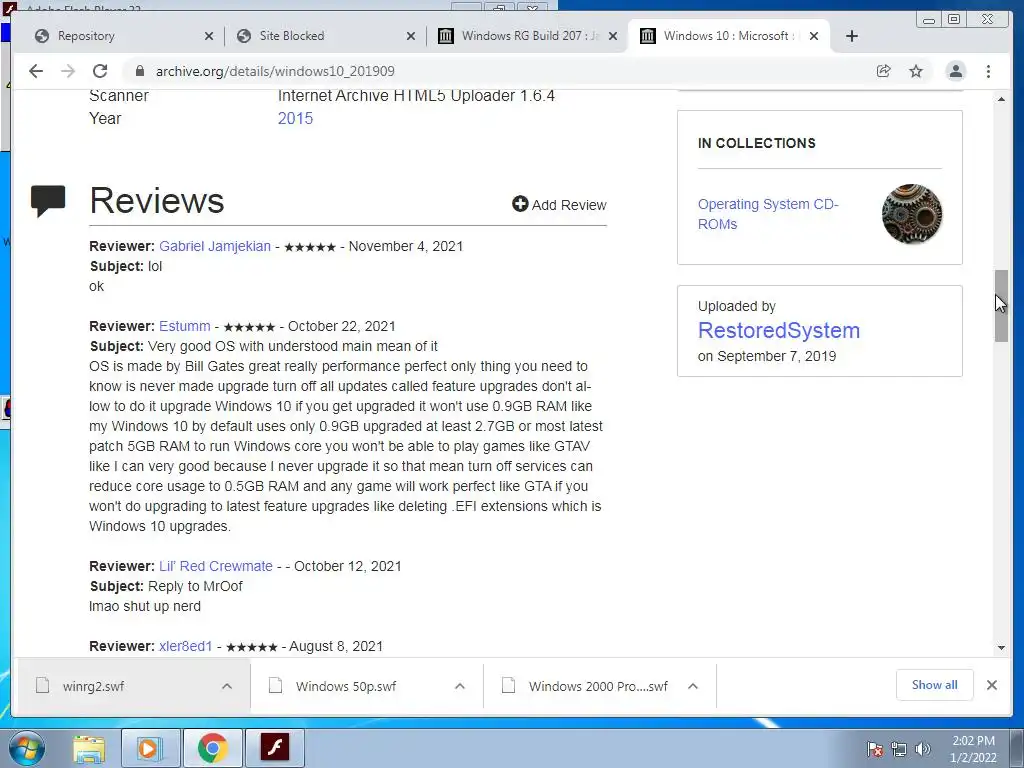Open reviewer Estumm's profile
Image resolution: width=1024 pixels, height=768 pixels.
[x=185, y=326]
